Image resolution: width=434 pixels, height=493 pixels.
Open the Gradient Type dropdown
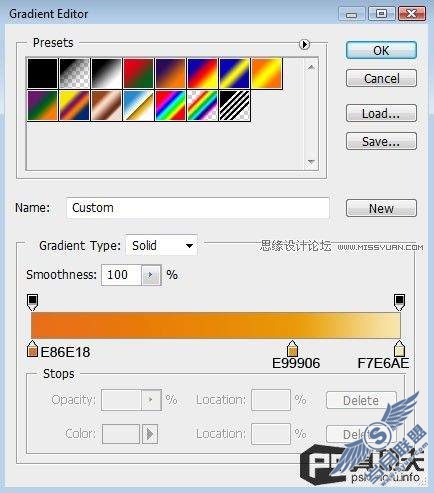(162, 246)
